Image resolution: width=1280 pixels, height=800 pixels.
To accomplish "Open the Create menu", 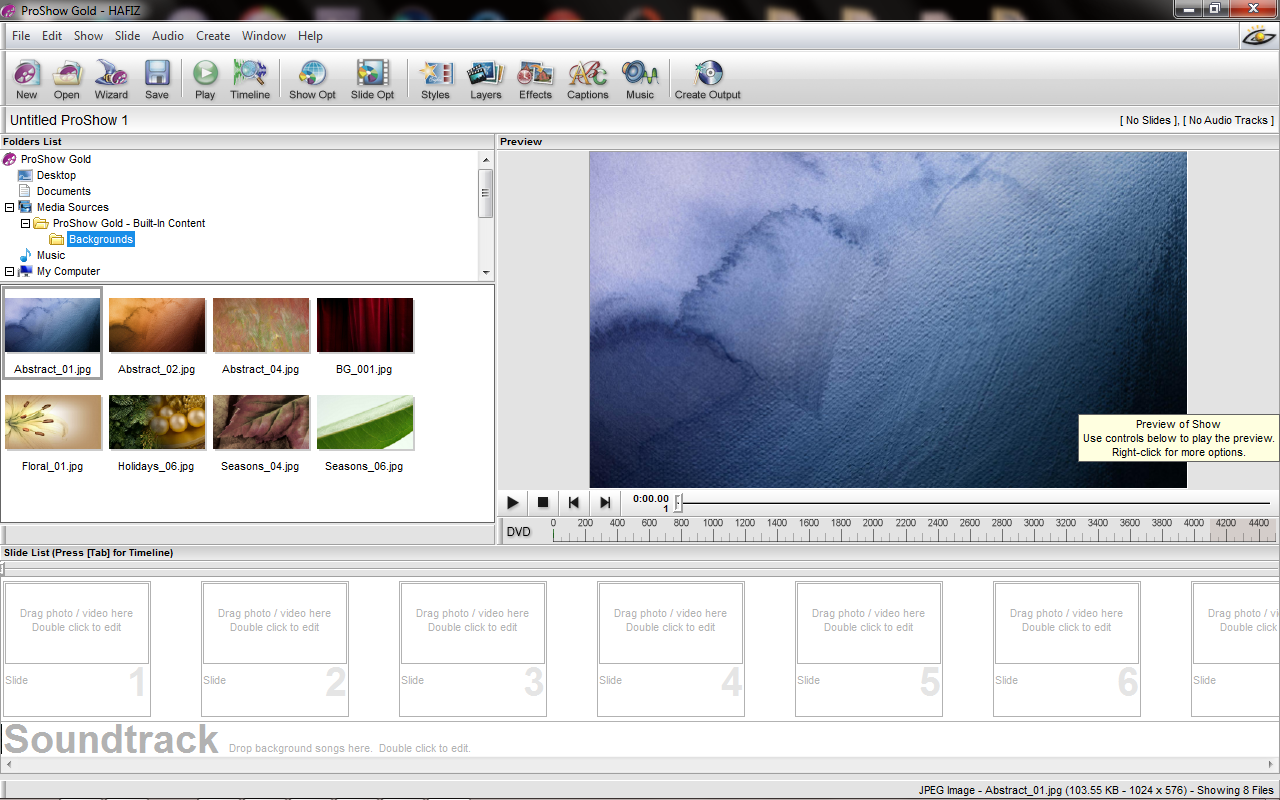I will [x=213, y=35].
